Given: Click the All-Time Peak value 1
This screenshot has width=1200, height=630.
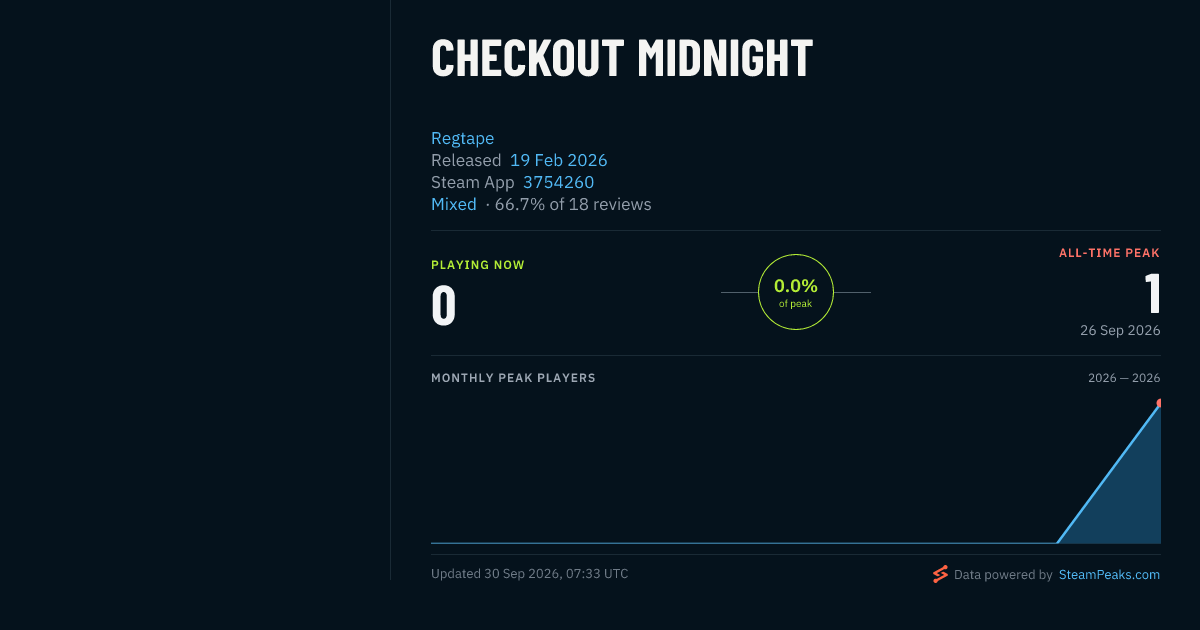Looking at the screenshot, I should 1152,294.
